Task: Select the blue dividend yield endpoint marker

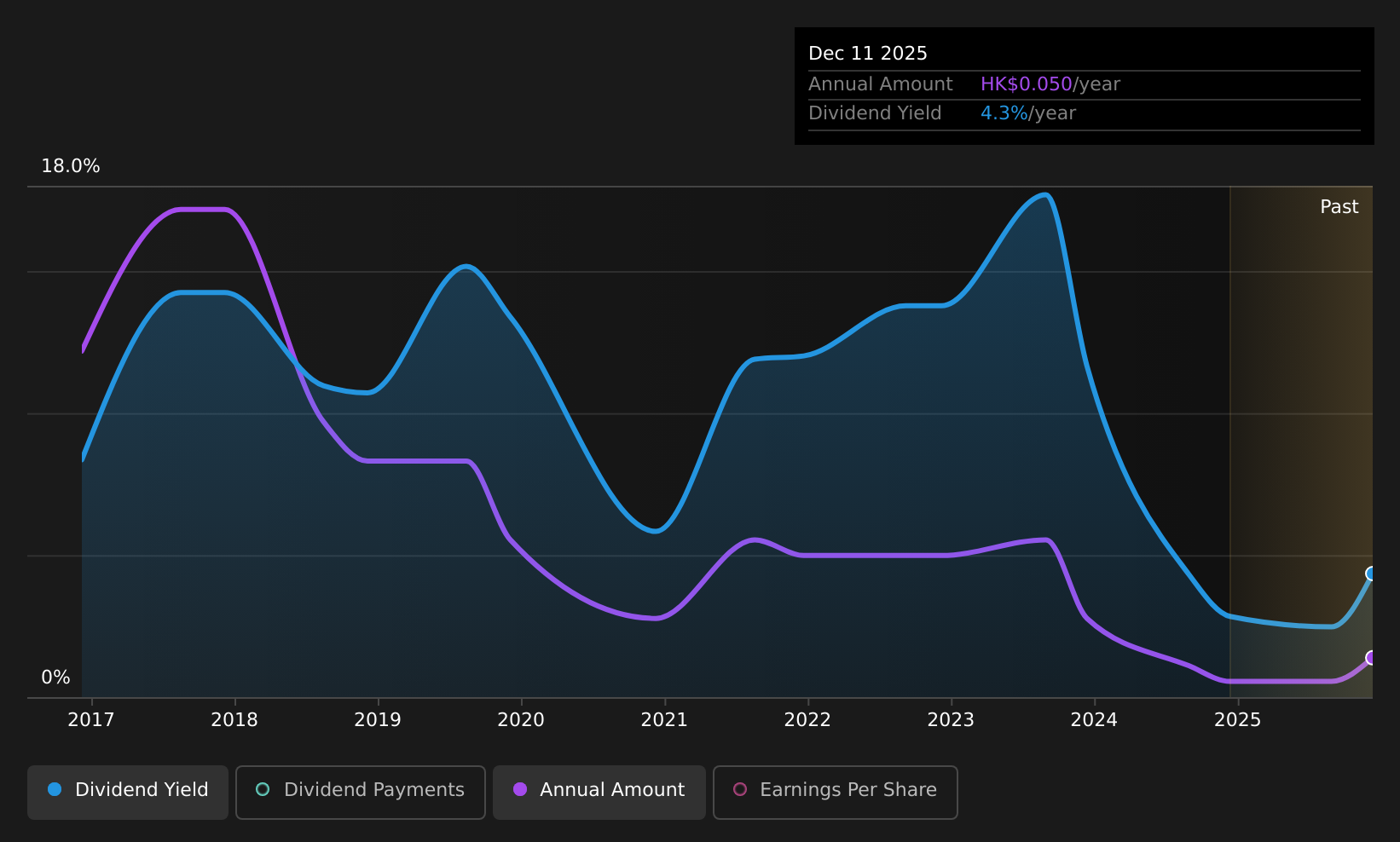Action: tap(1372, 574)
